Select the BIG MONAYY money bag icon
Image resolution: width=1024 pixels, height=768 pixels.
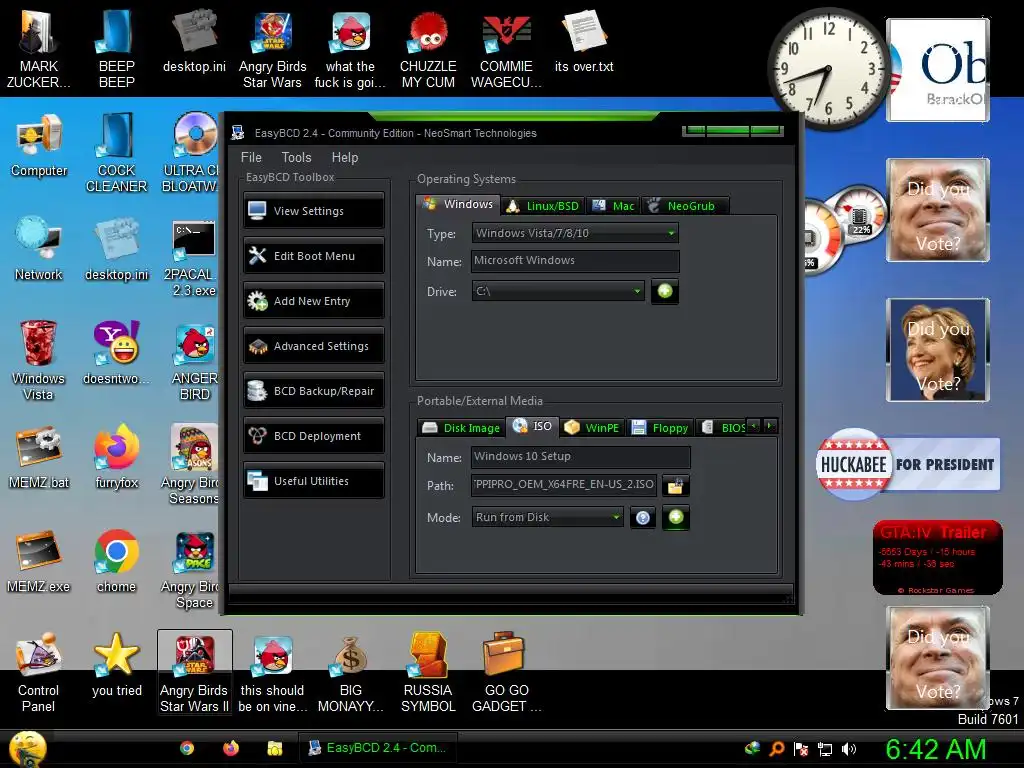pos(350,673)
